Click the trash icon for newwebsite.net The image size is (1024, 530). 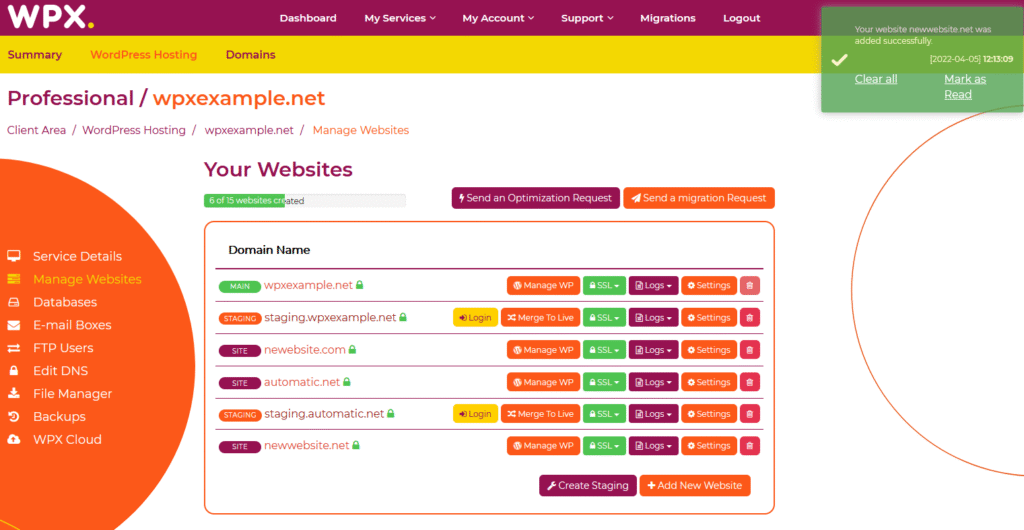click(749, 446)
